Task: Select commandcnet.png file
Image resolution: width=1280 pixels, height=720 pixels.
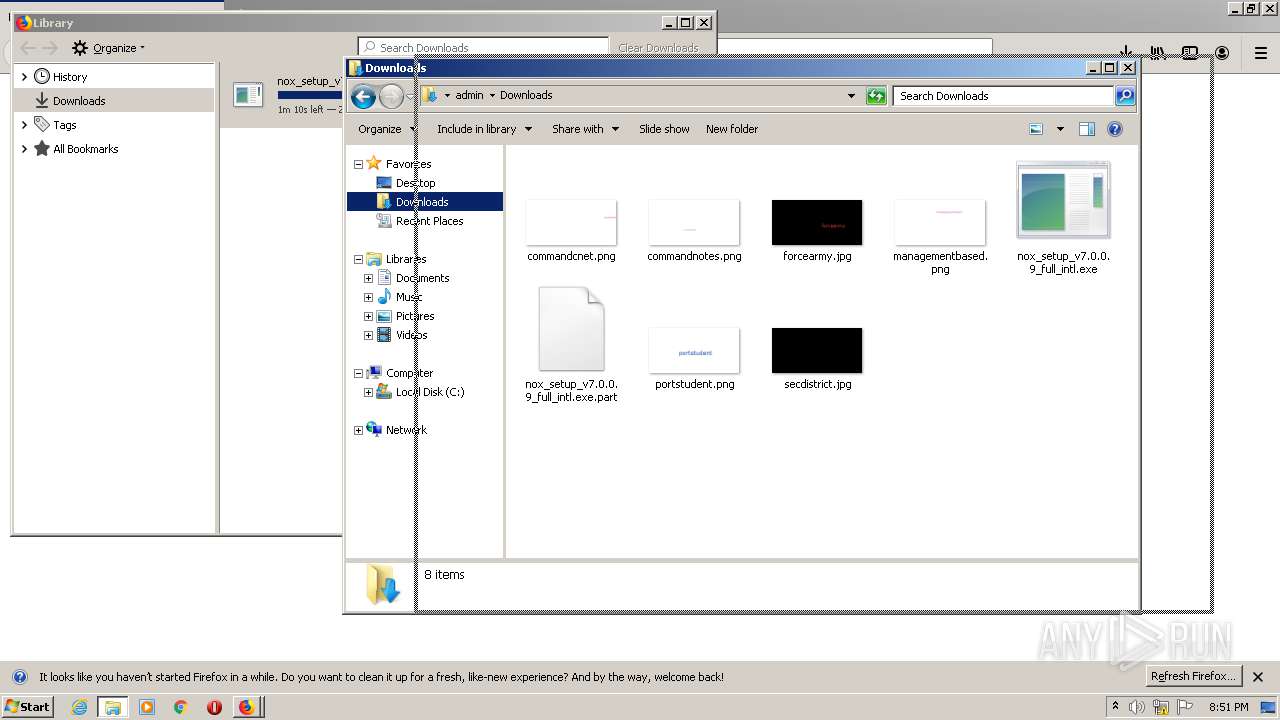Action: tap(571, 231)
